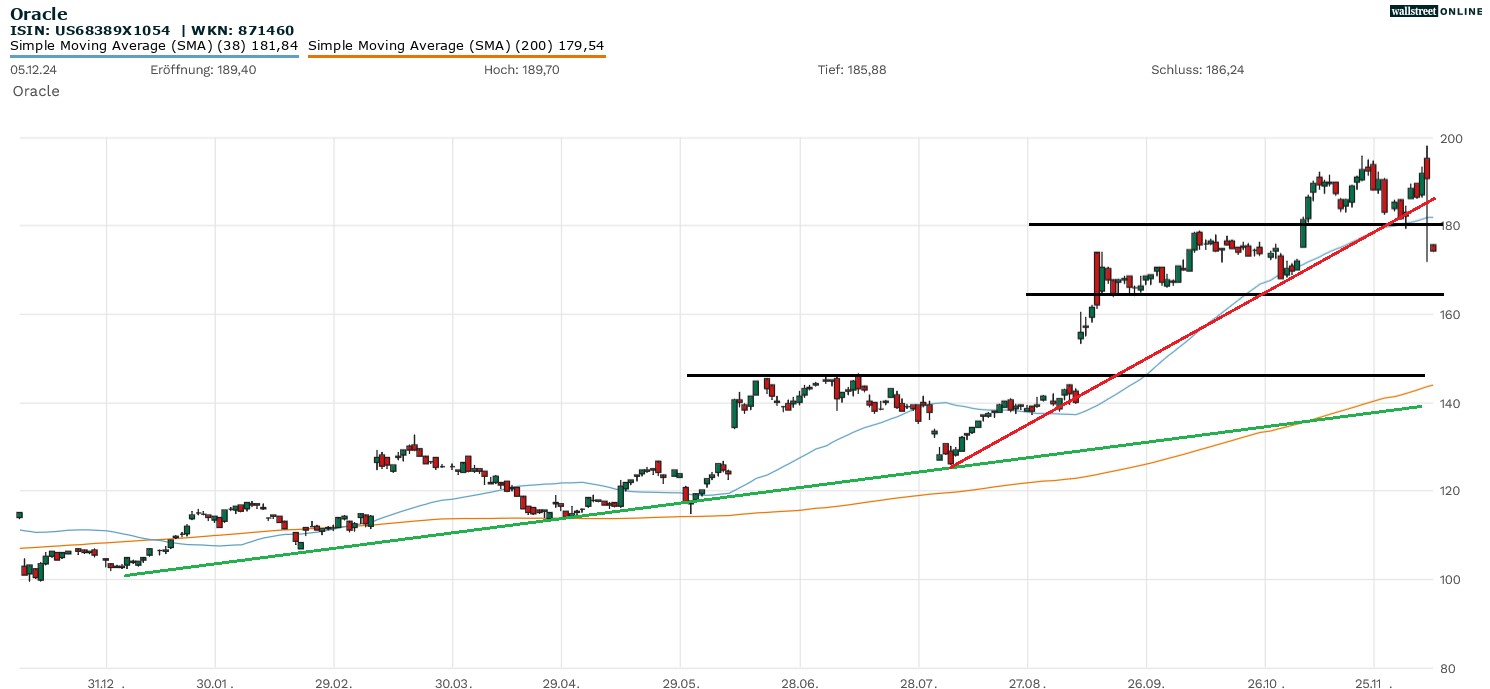
Task: Click the orange line under SMA (200)
Action: (456, 56)
